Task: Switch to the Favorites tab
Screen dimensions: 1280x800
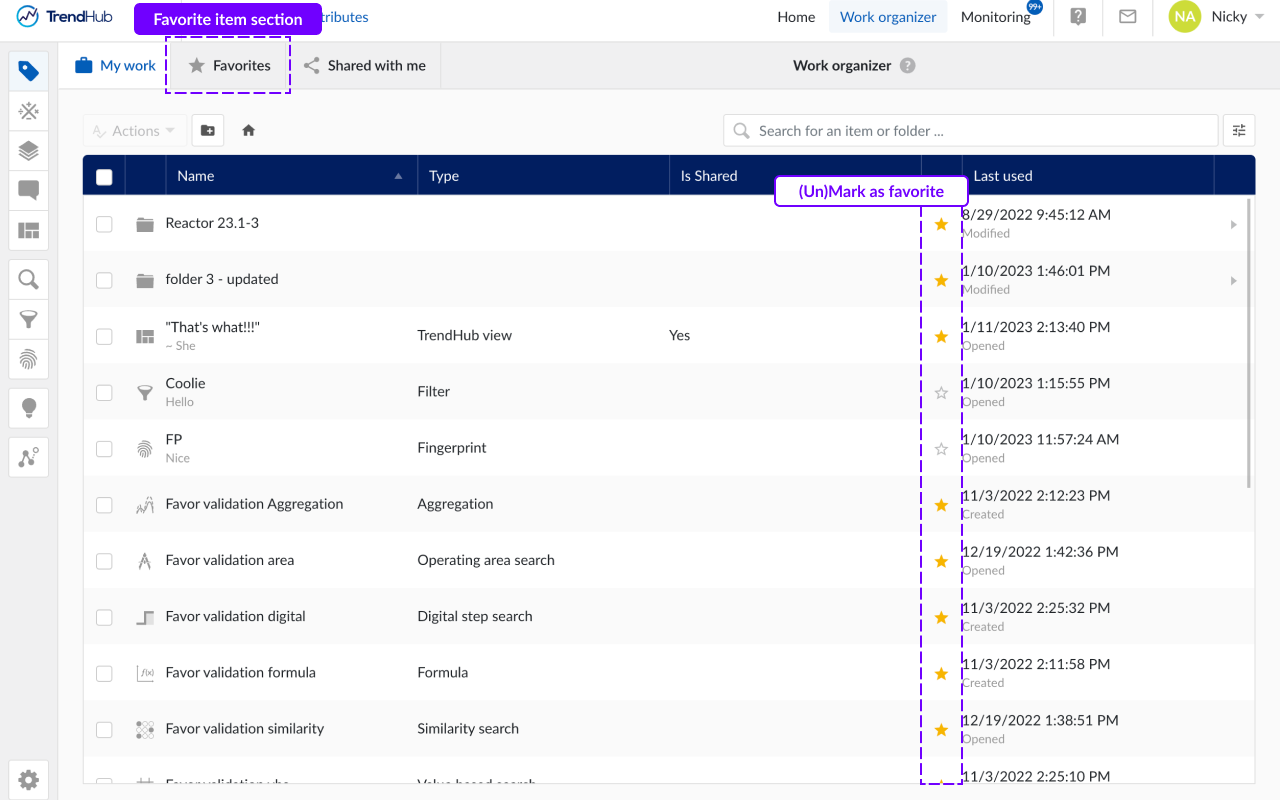Action: click(x=229, y=66)
